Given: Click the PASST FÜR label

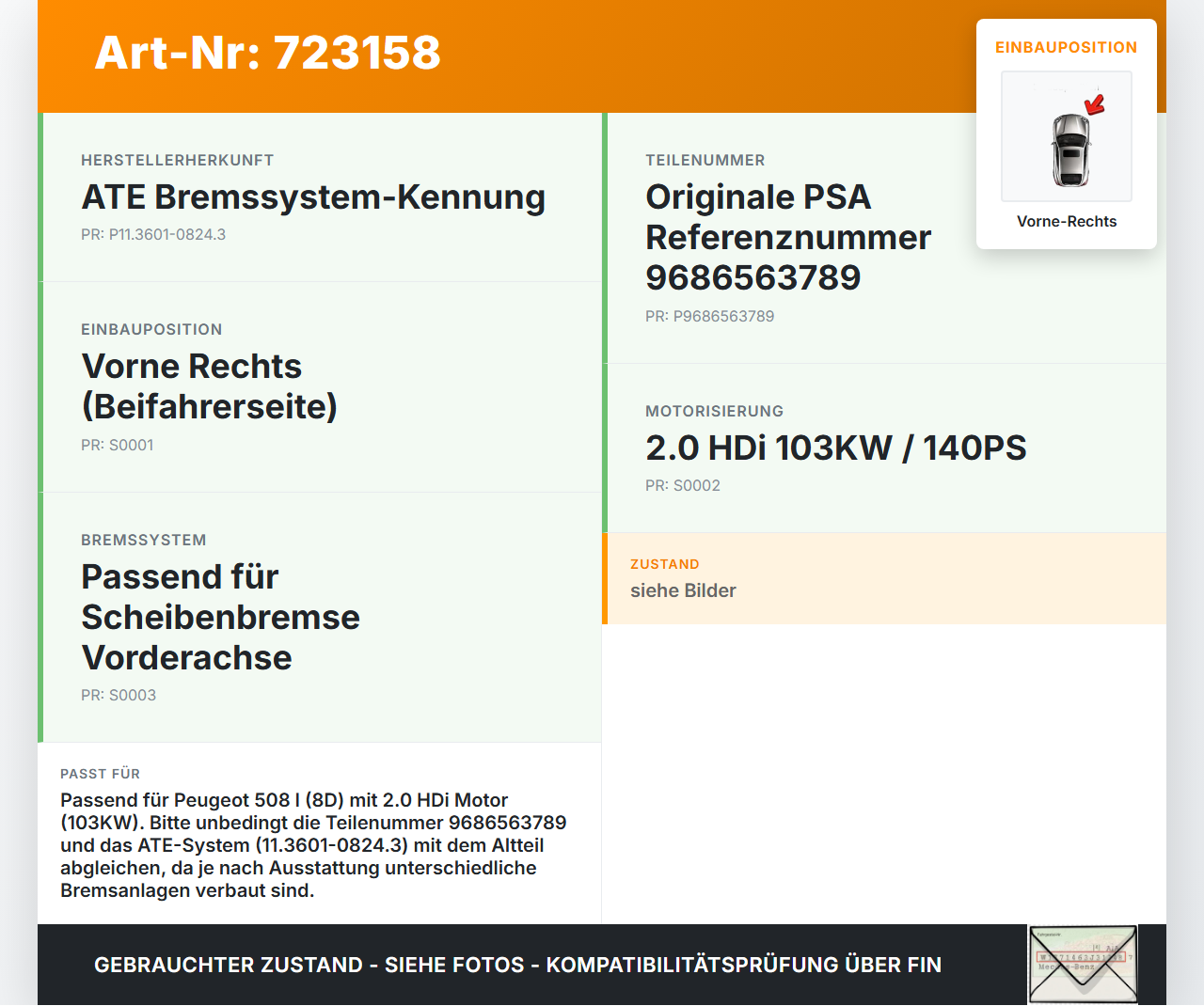Looking at the screenshot, I should pyautogui.click(x=100, y=774).
